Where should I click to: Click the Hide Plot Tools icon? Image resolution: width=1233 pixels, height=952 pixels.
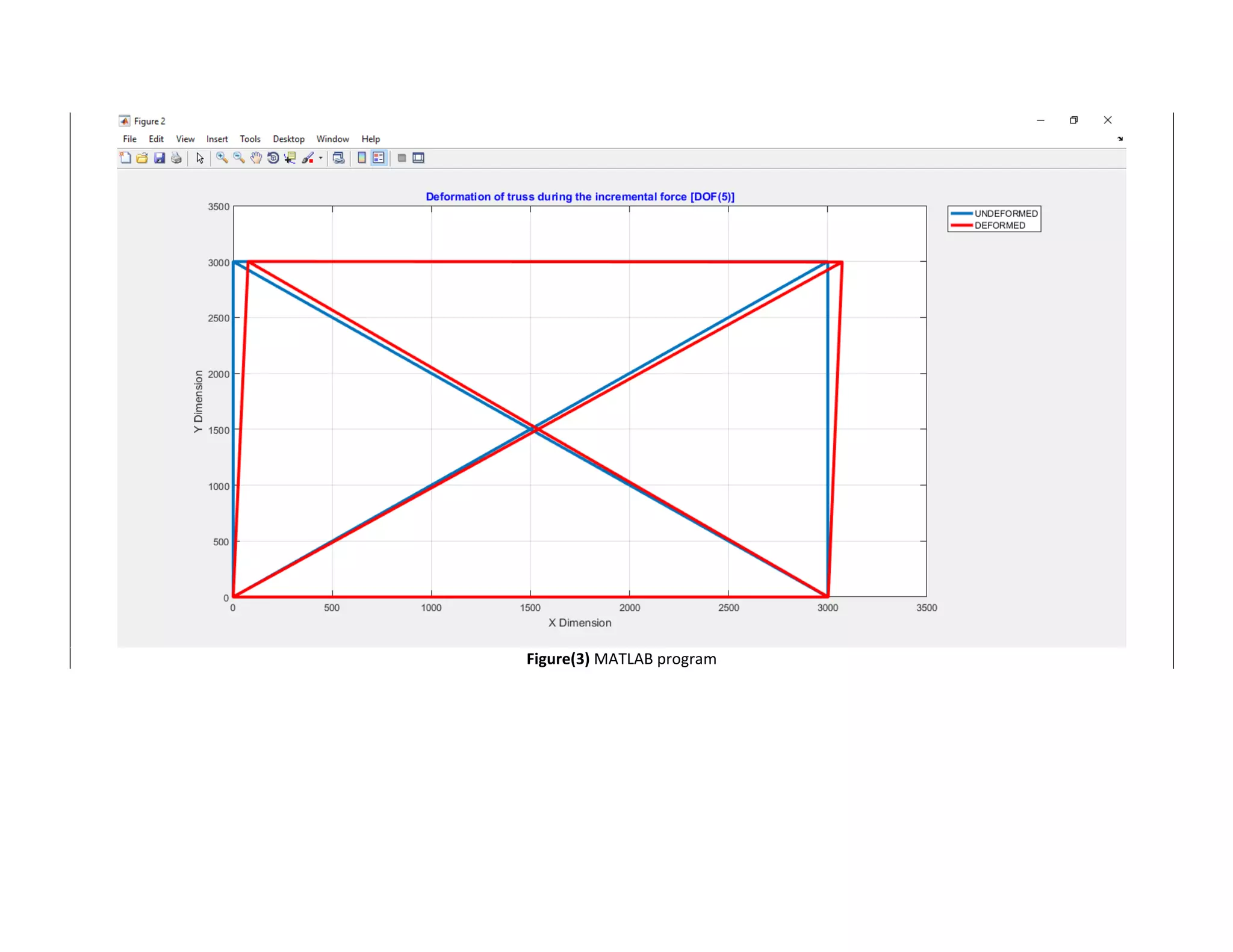[x=402, y=158]
